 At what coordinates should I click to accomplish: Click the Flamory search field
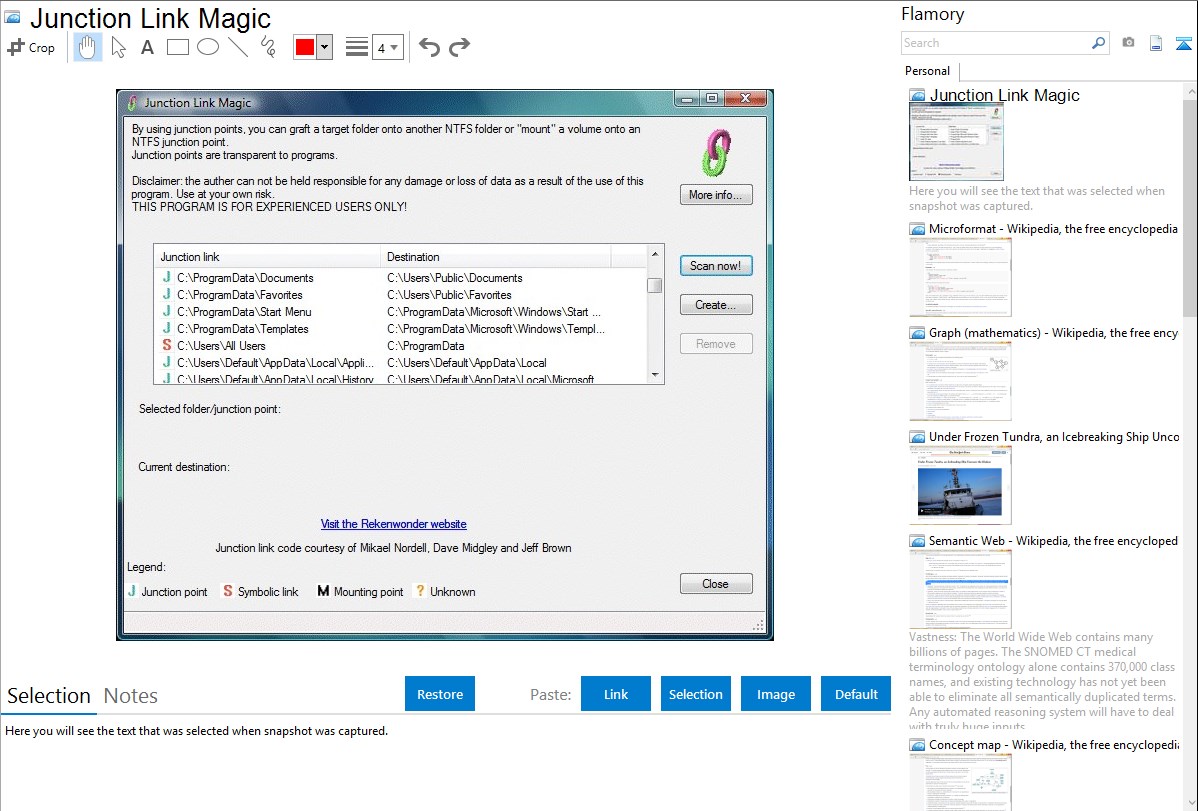[x=995, y=43]
